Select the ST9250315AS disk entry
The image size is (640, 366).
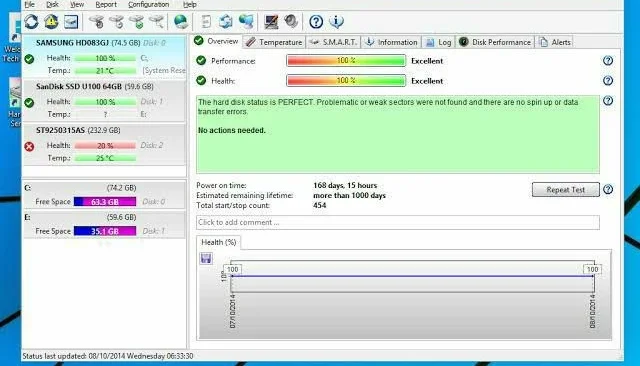tap(104, 144)
